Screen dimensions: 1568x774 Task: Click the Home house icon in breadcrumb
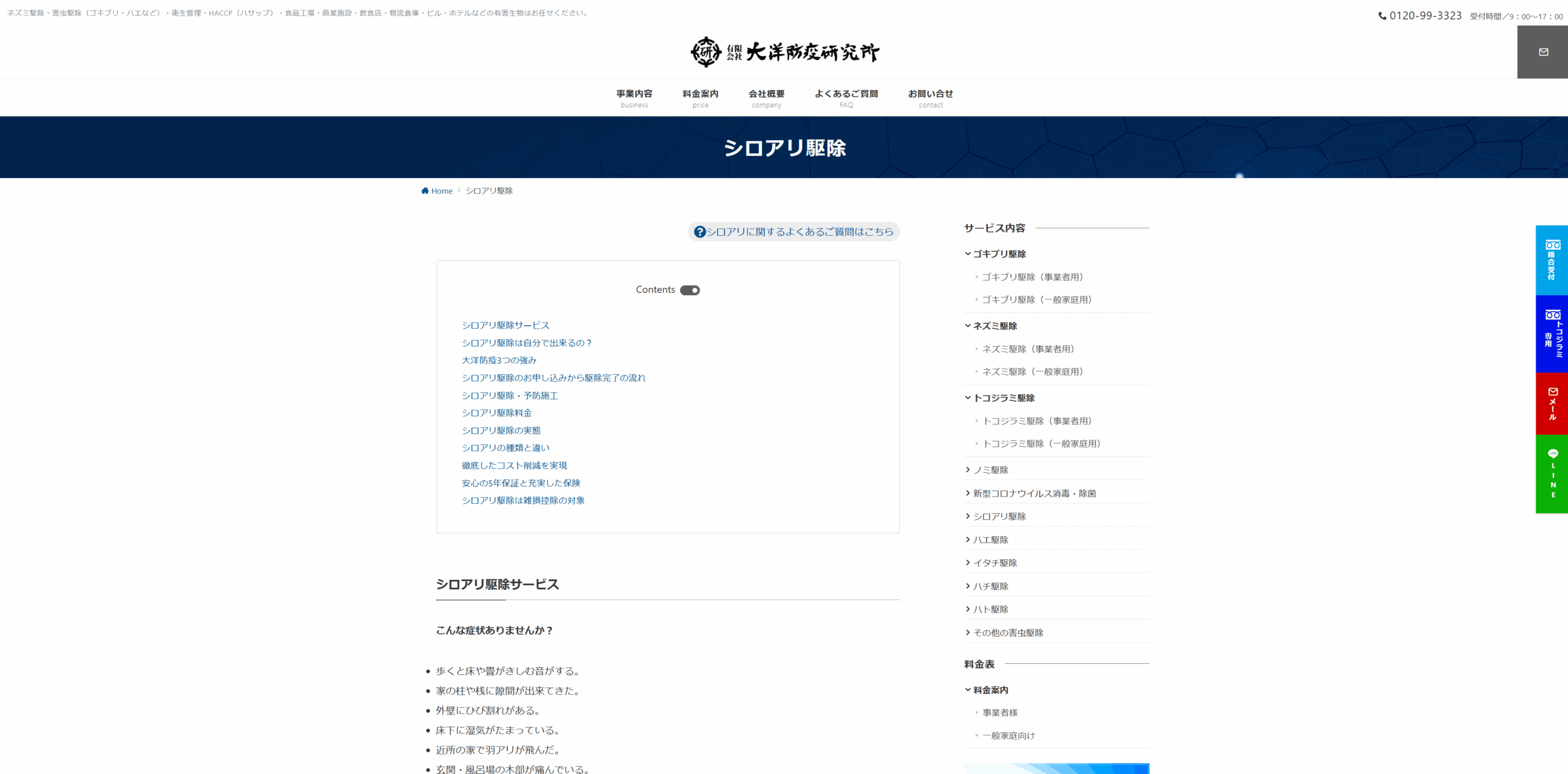point(425,190)
